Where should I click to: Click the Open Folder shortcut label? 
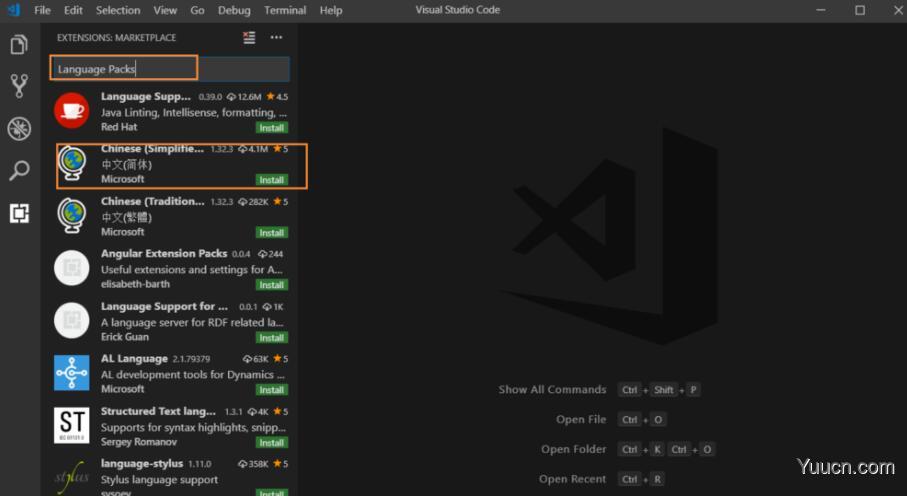(x=574, y=449)
